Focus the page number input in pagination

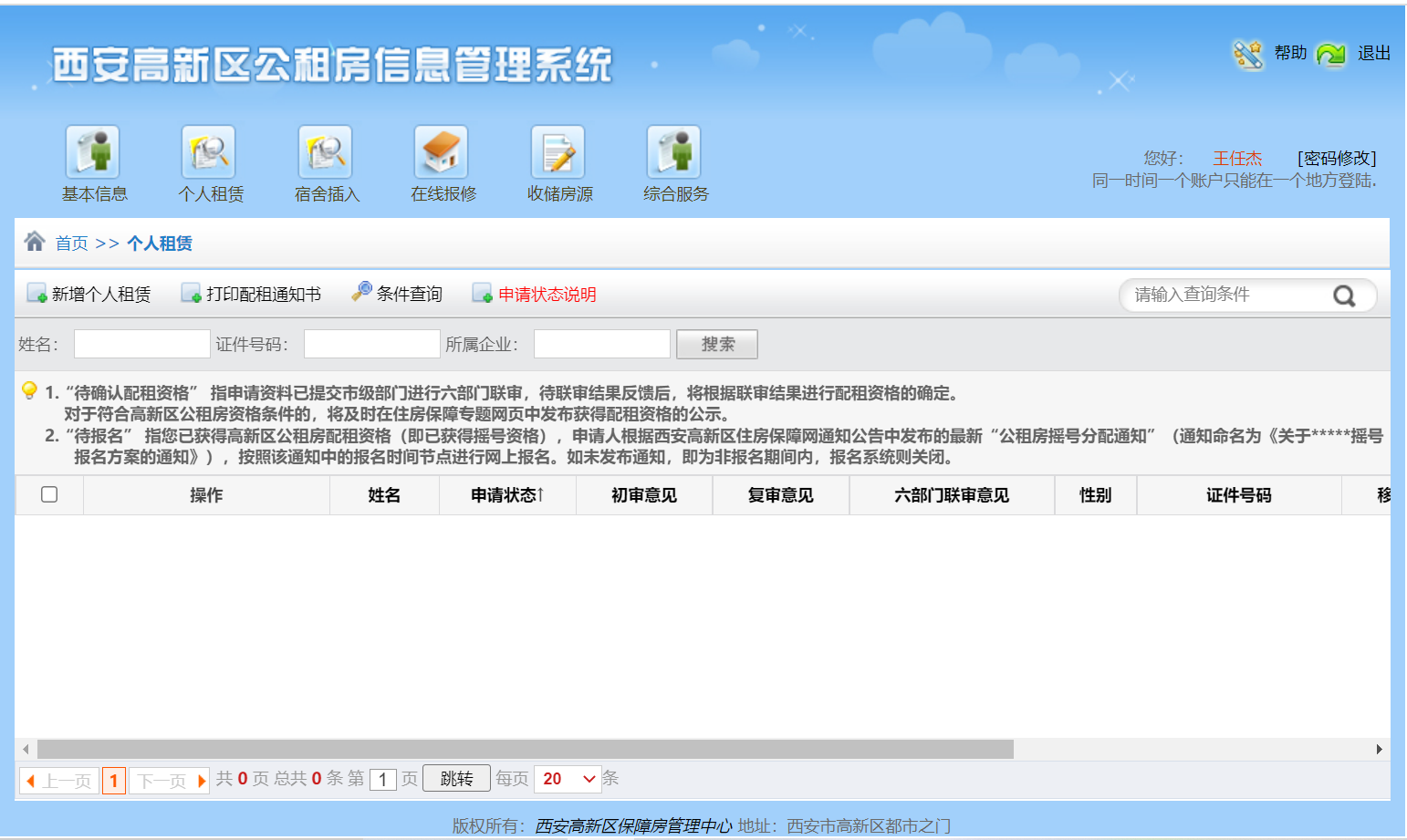(x=383, y=780)
